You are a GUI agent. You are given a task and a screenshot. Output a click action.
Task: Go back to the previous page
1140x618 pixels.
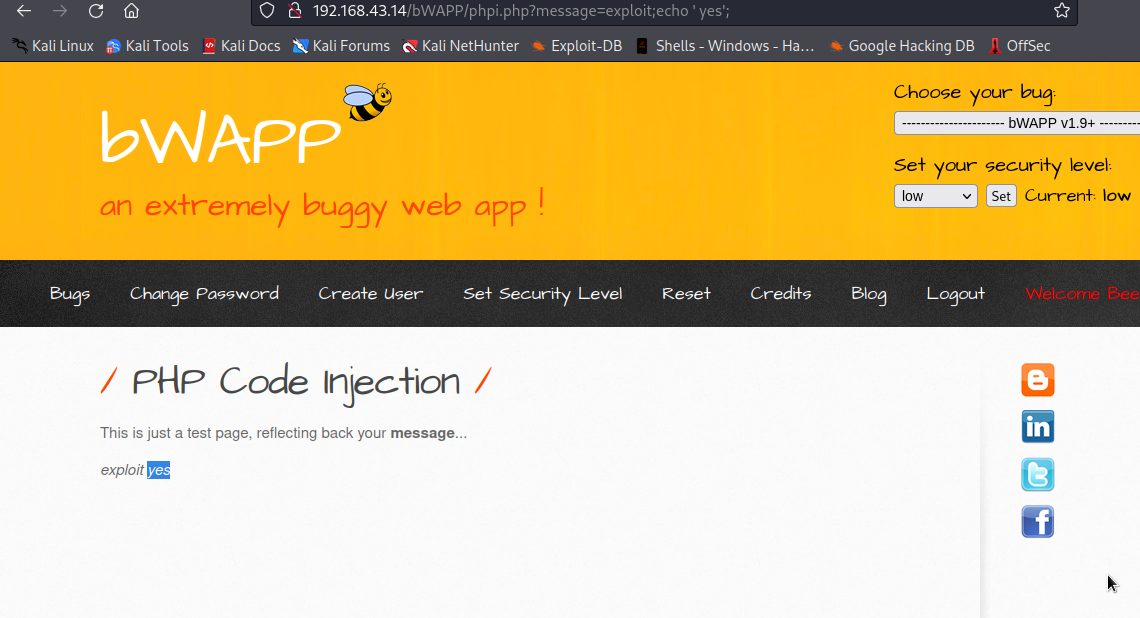pyautogui.click(x=24, y=11)
